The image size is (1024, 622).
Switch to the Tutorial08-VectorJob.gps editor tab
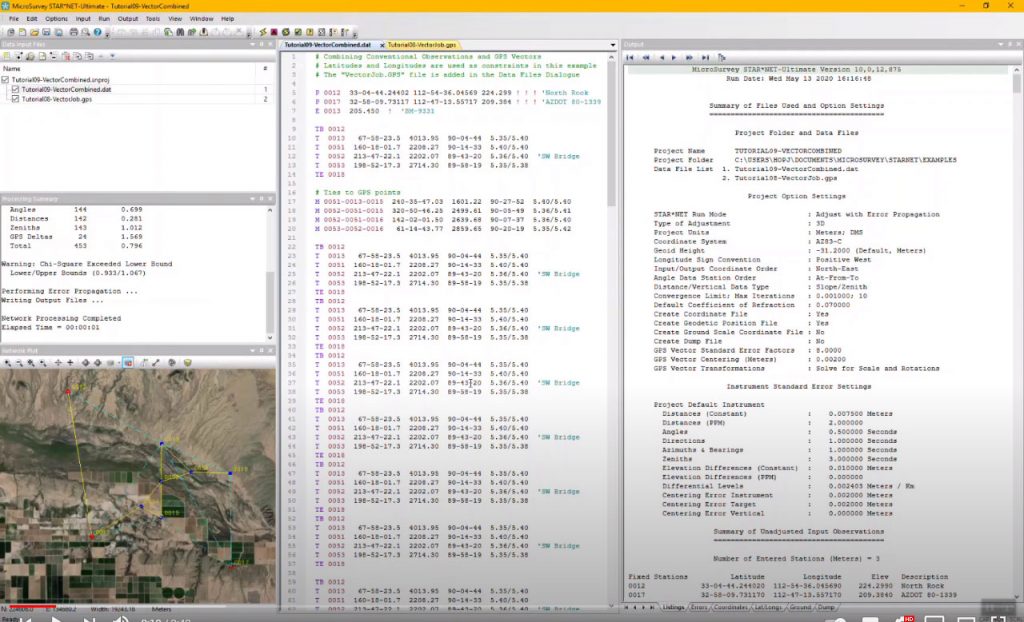[x=422, y=45]
